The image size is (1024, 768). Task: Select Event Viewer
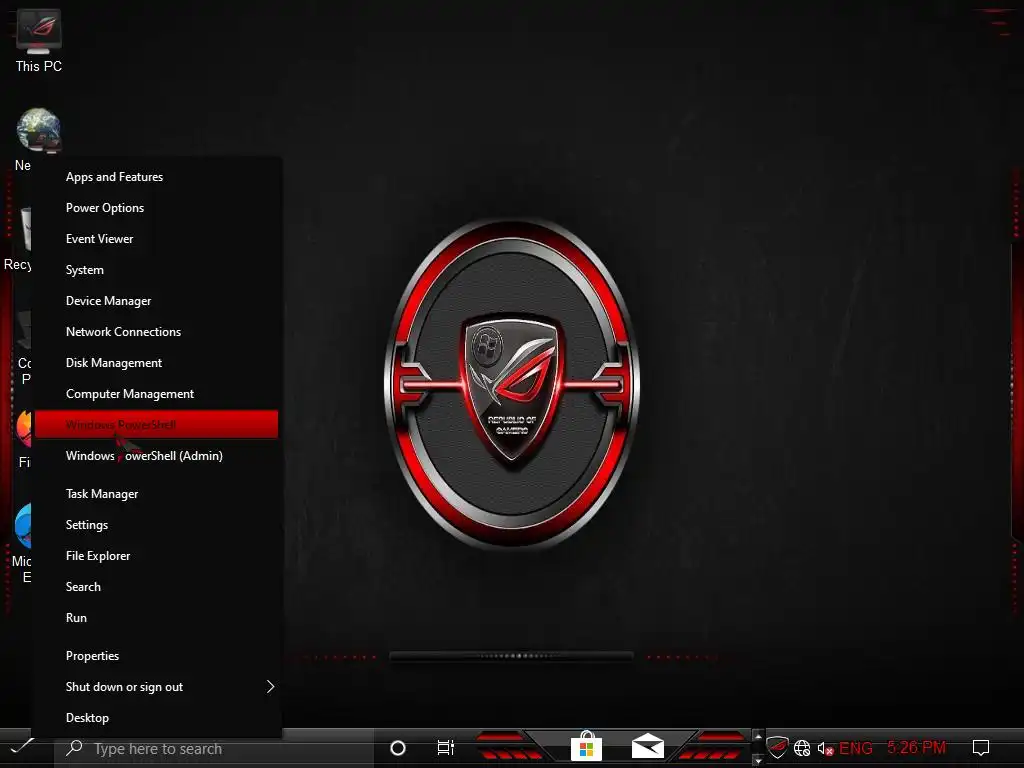pos(157,239)
